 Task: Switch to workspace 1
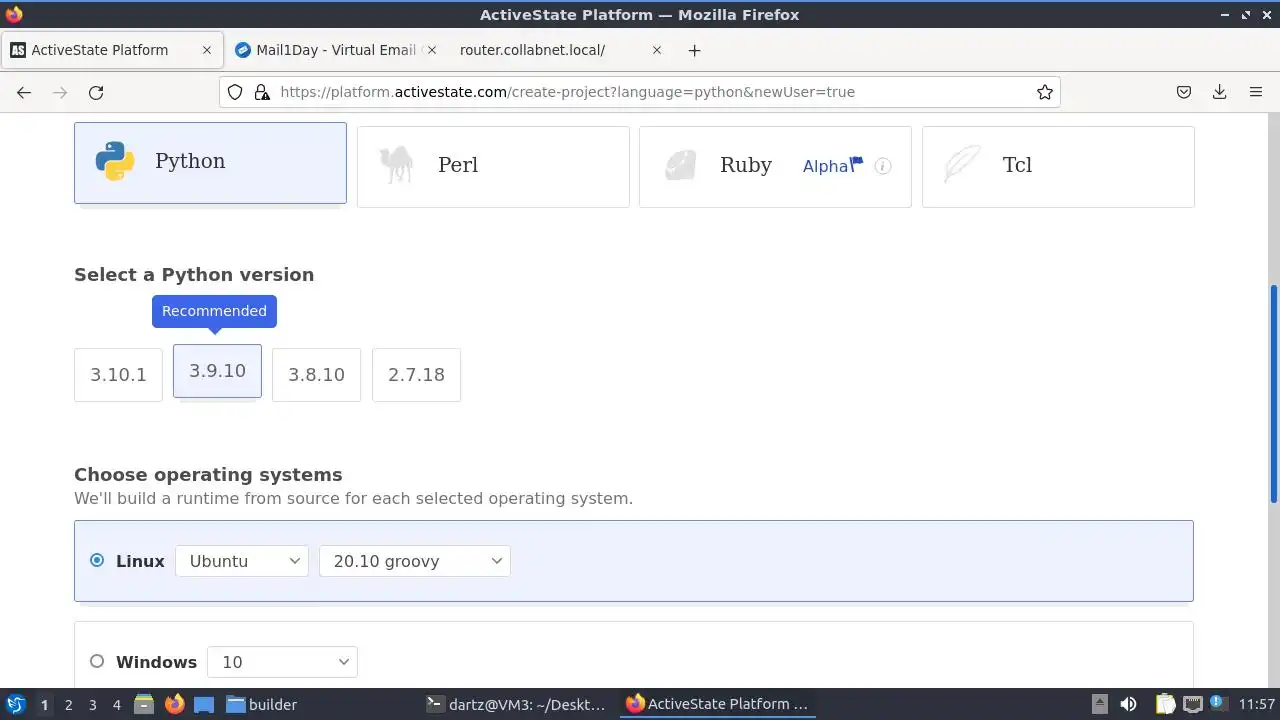[44, 704]
